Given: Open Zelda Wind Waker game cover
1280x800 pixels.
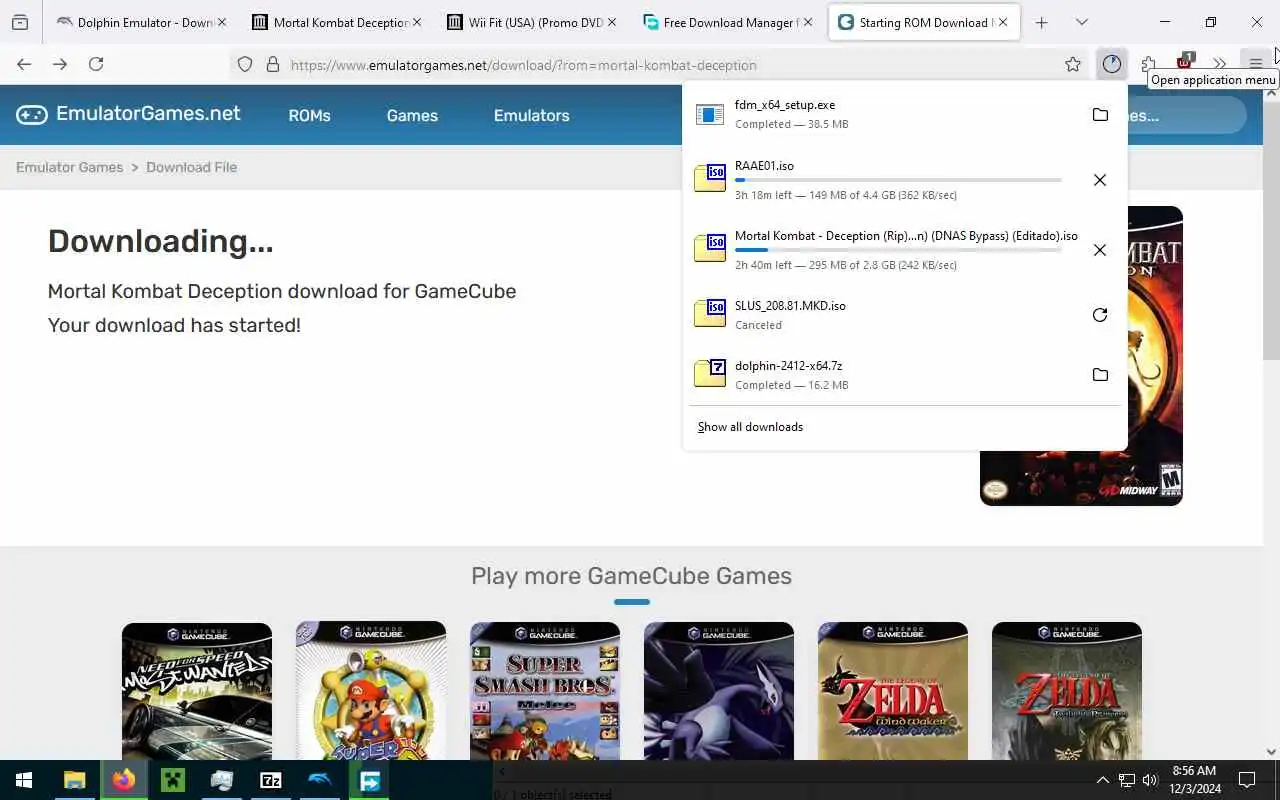Looking at the screenshot, I should click(893, 691).
